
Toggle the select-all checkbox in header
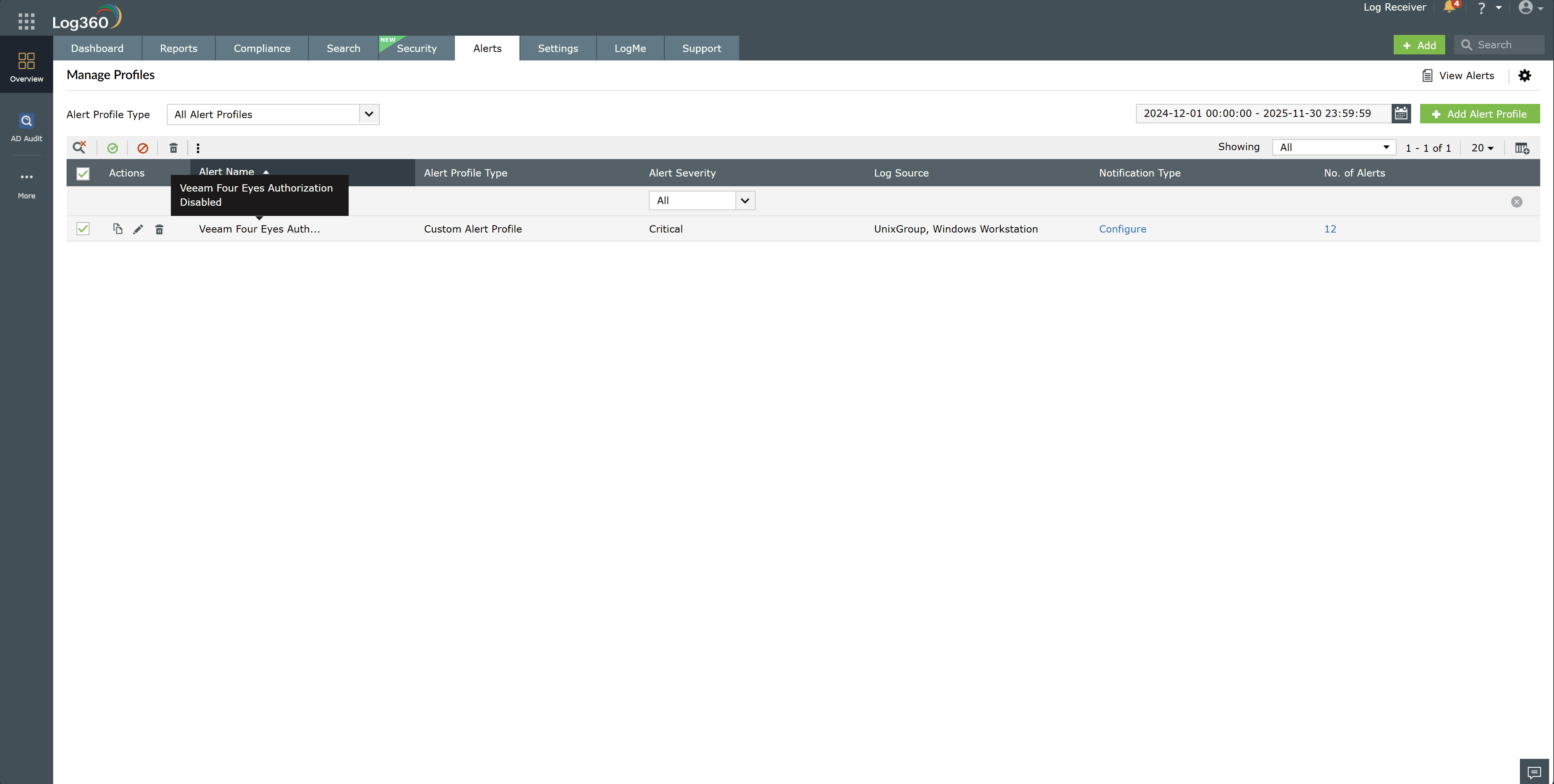83,174
